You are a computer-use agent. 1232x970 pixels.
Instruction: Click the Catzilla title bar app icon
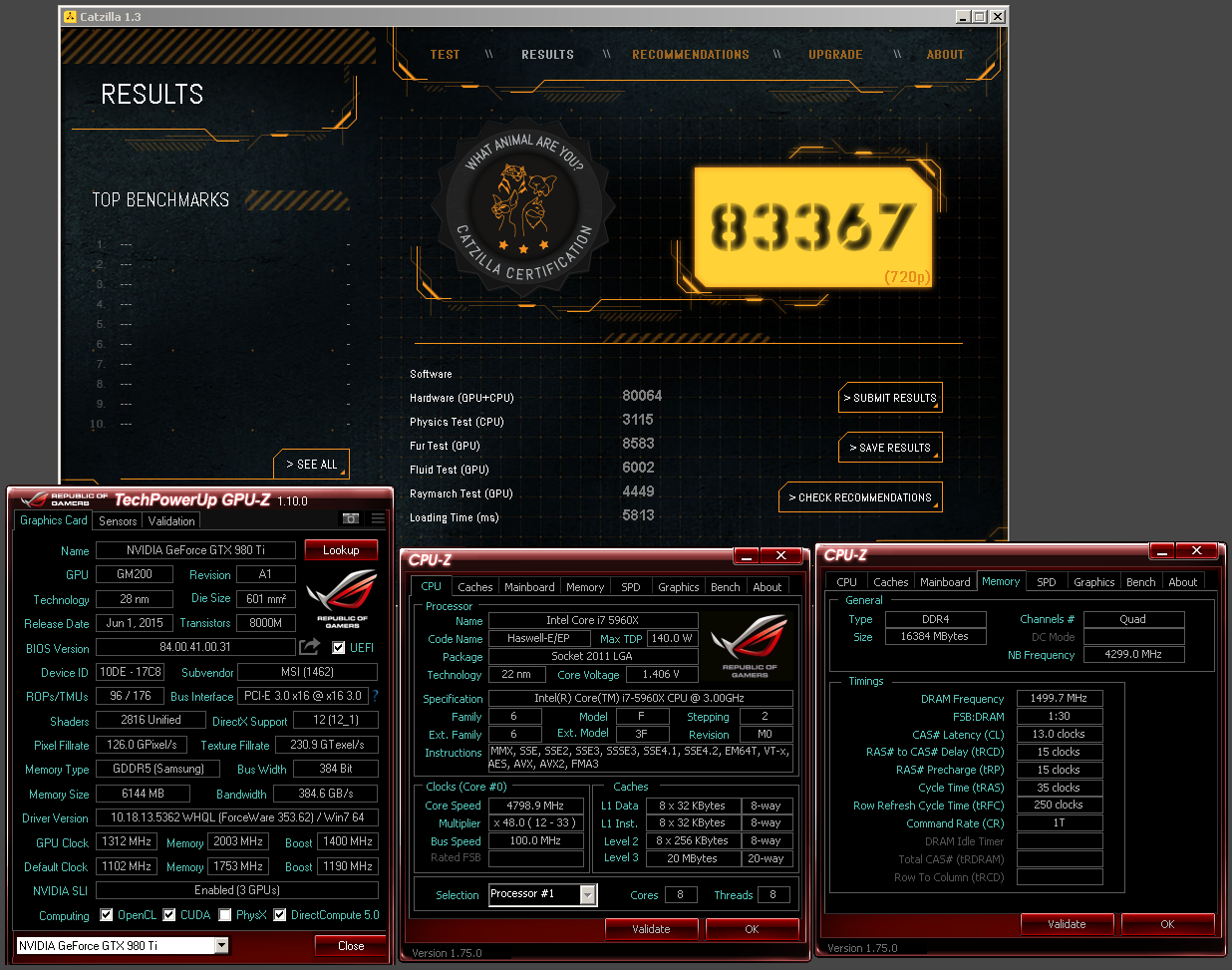tap(70, 17)
